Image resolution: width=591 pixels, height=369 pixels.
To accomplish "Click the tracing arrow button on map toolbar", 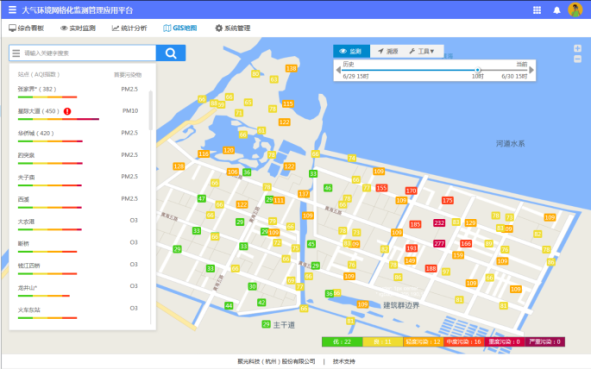I will coord(388,51).
